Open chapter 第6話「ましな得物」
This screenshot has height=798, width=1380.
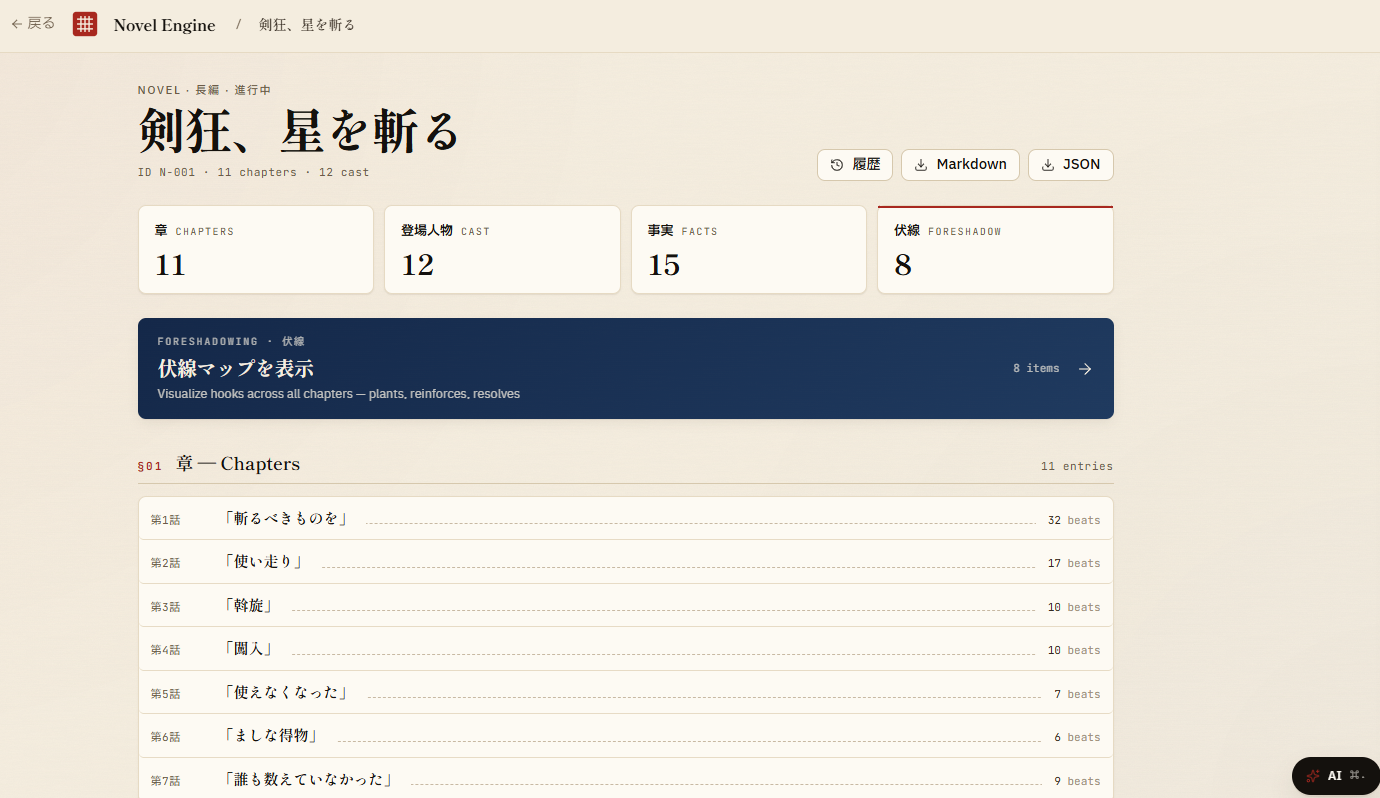pyautogui.click(x=626, y=736)
